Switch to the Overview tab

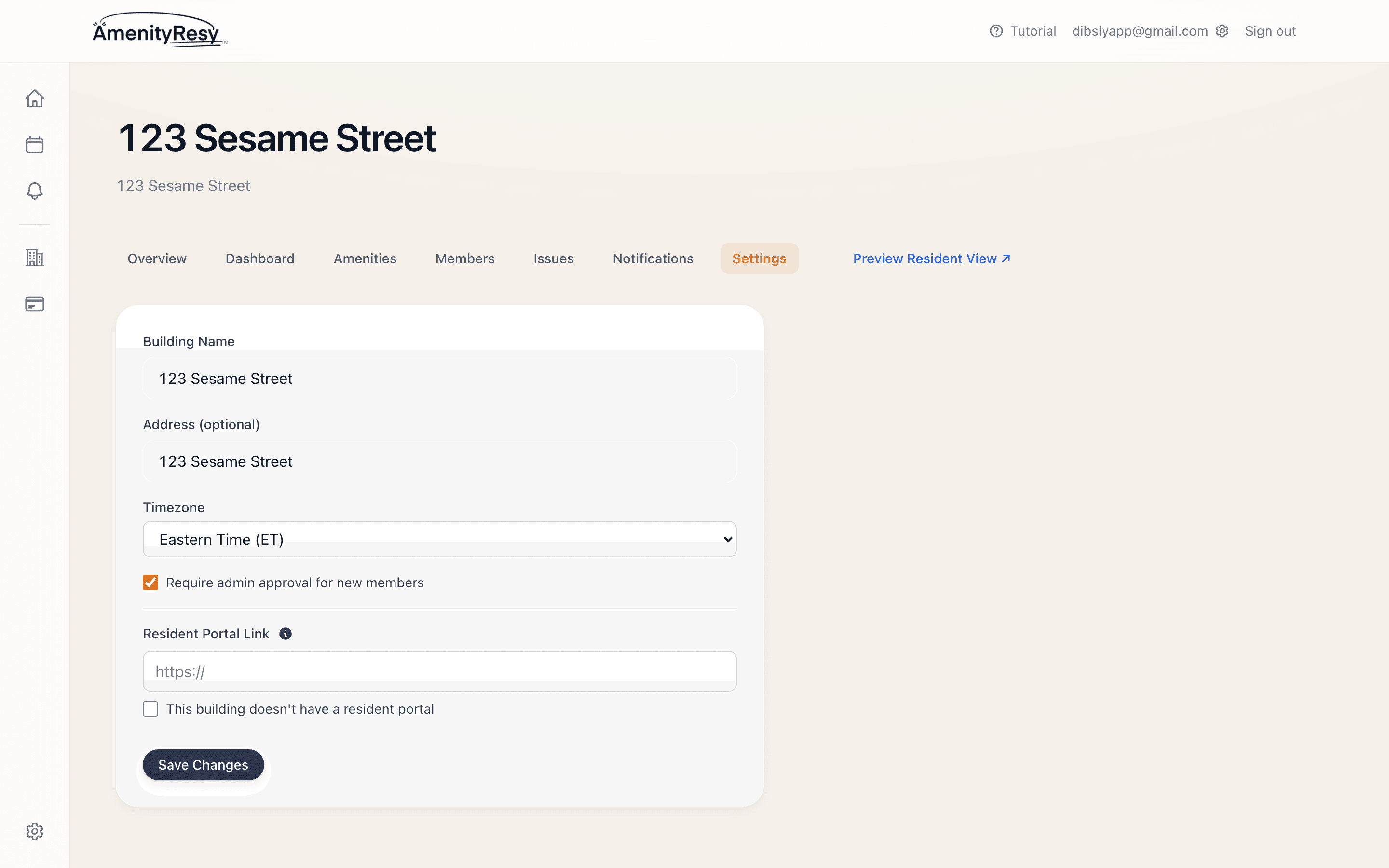click(157, 258)
